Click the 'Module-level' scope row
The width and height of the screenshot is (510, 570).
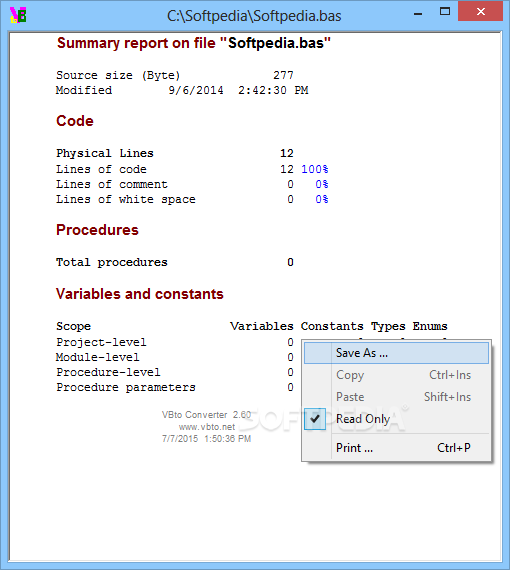[x=97, y=357]
